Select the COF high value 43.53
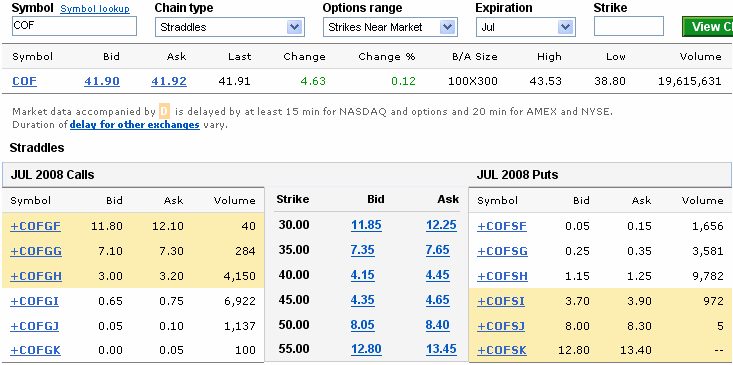733x365 pixels. 546,81
